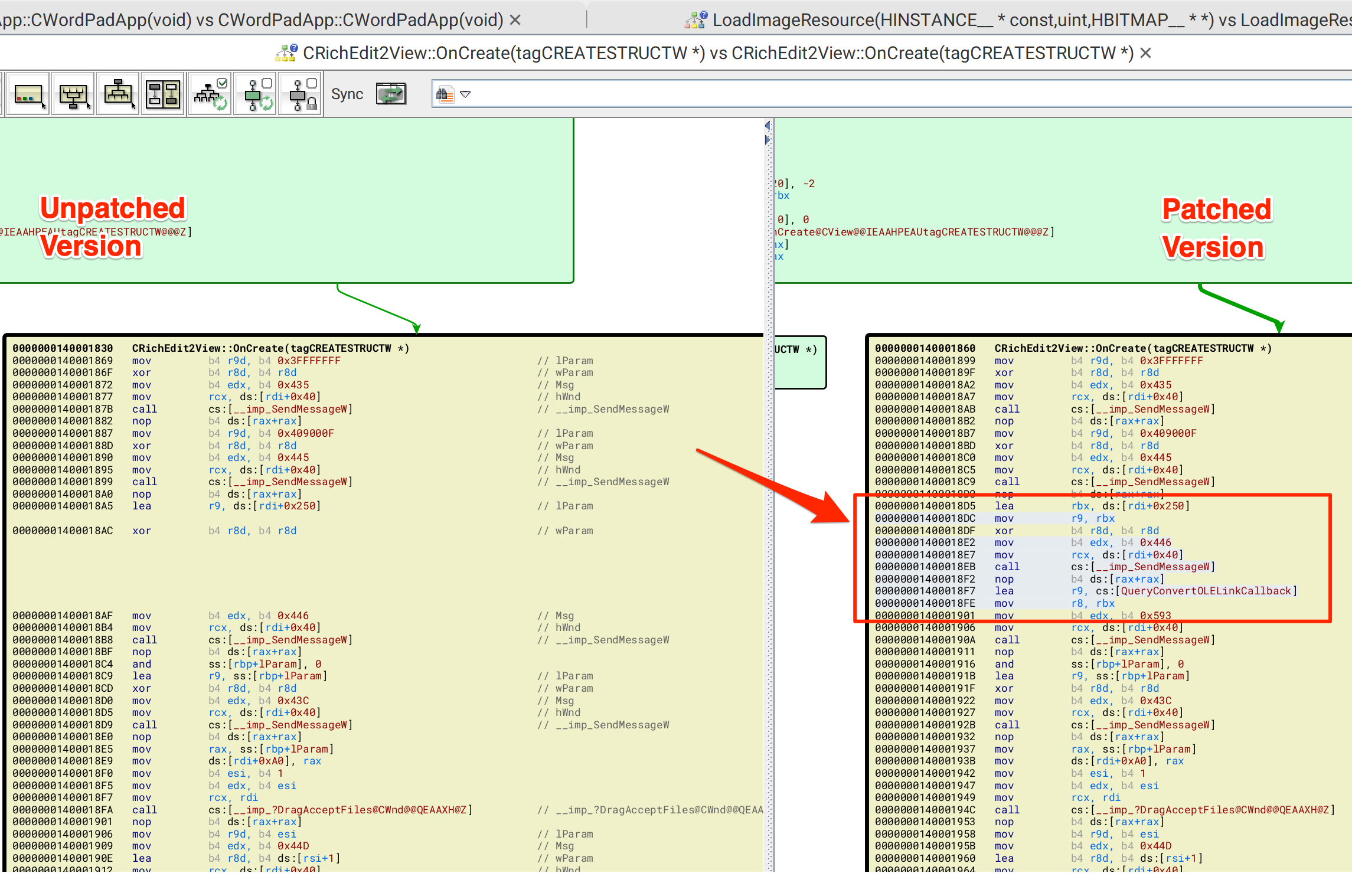Select patched 0x435 instruction at 00000001400018A2
1352x896 pixels.
pyautogui.click(x=1023, y=385)
